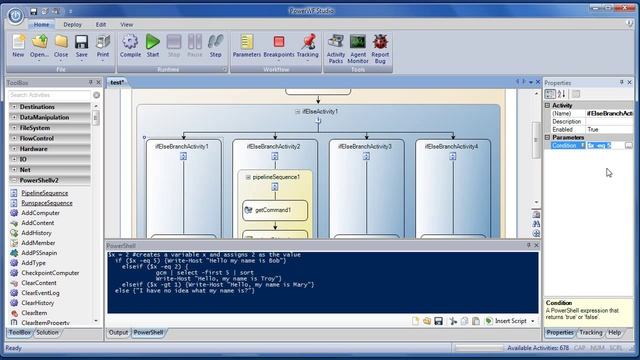Collapse pipelineSequence1 on the designer
The height and width of the screenshot is (360, 640).
(x=248, y=177)
